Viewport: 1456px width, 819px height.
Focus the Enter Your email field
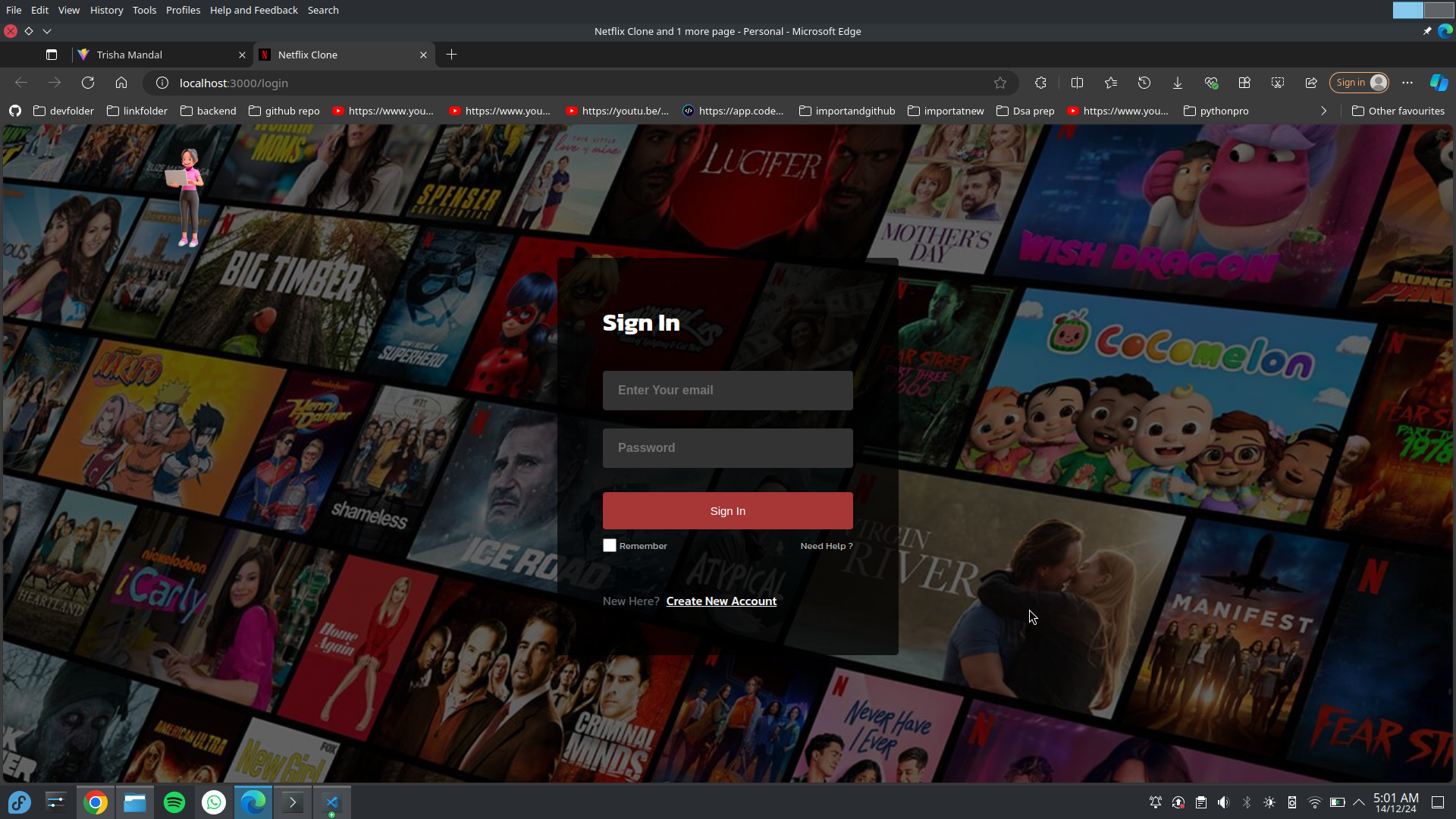(727, 391)
